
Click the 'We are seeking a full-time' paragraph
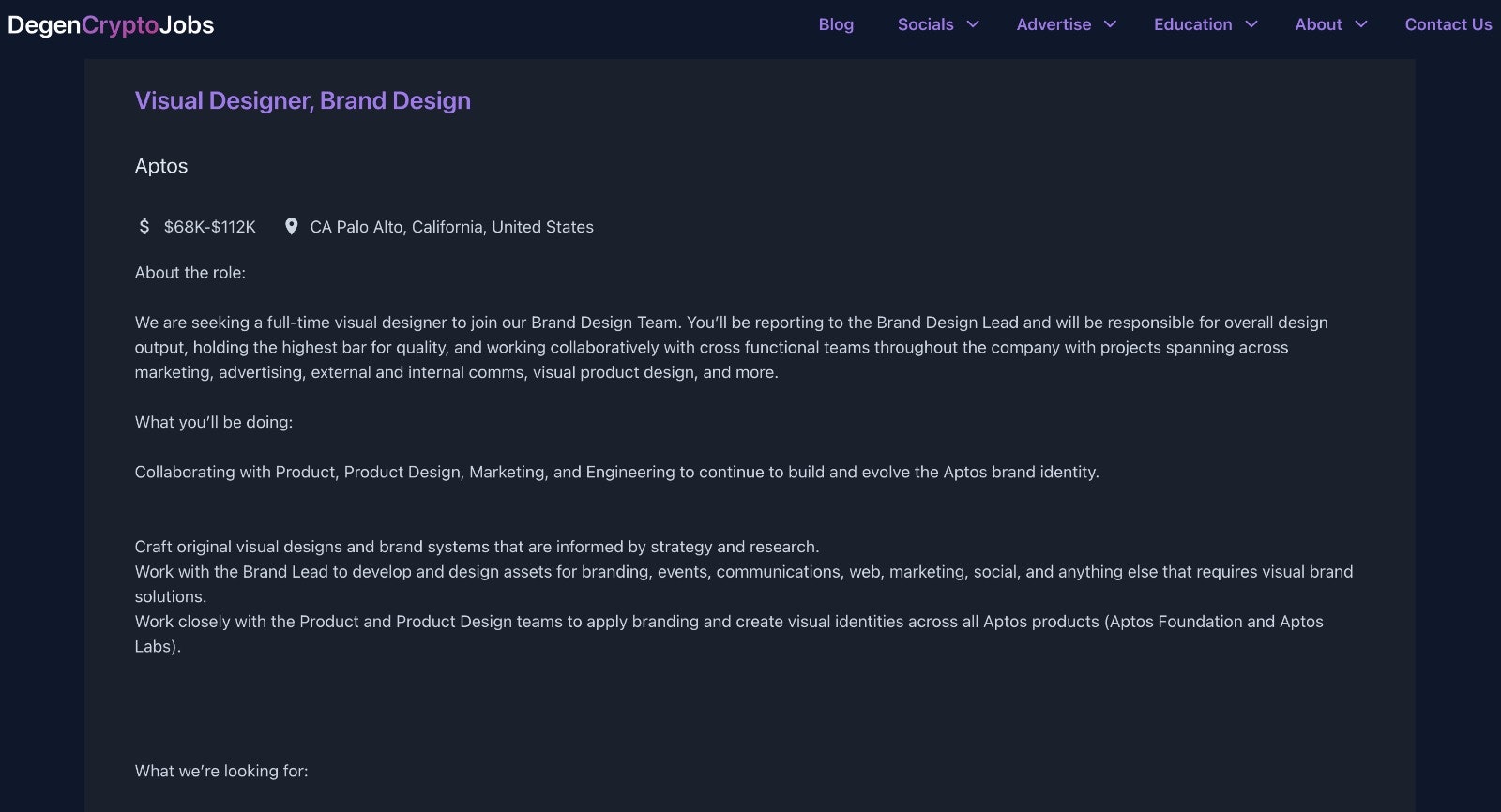732,347
